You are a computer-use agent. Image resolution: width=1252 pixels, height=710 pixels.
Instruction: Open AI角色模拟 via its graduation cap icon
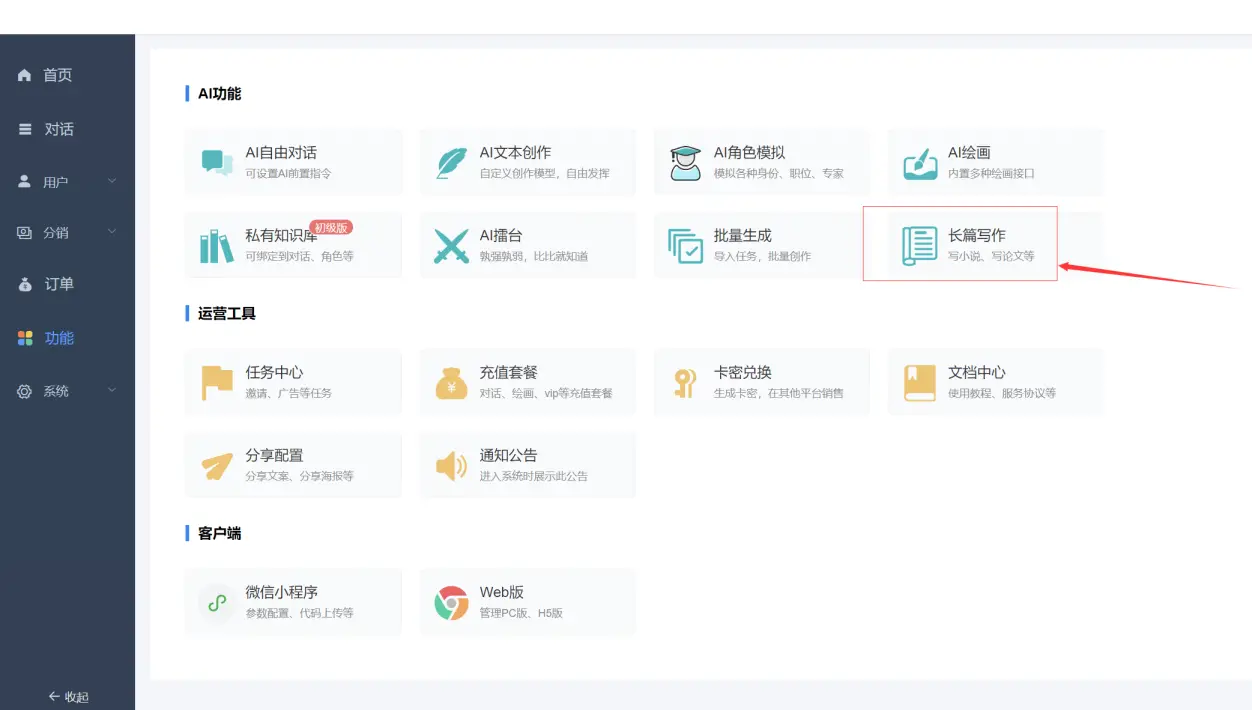pyautogui.click(x=684, y=161)
